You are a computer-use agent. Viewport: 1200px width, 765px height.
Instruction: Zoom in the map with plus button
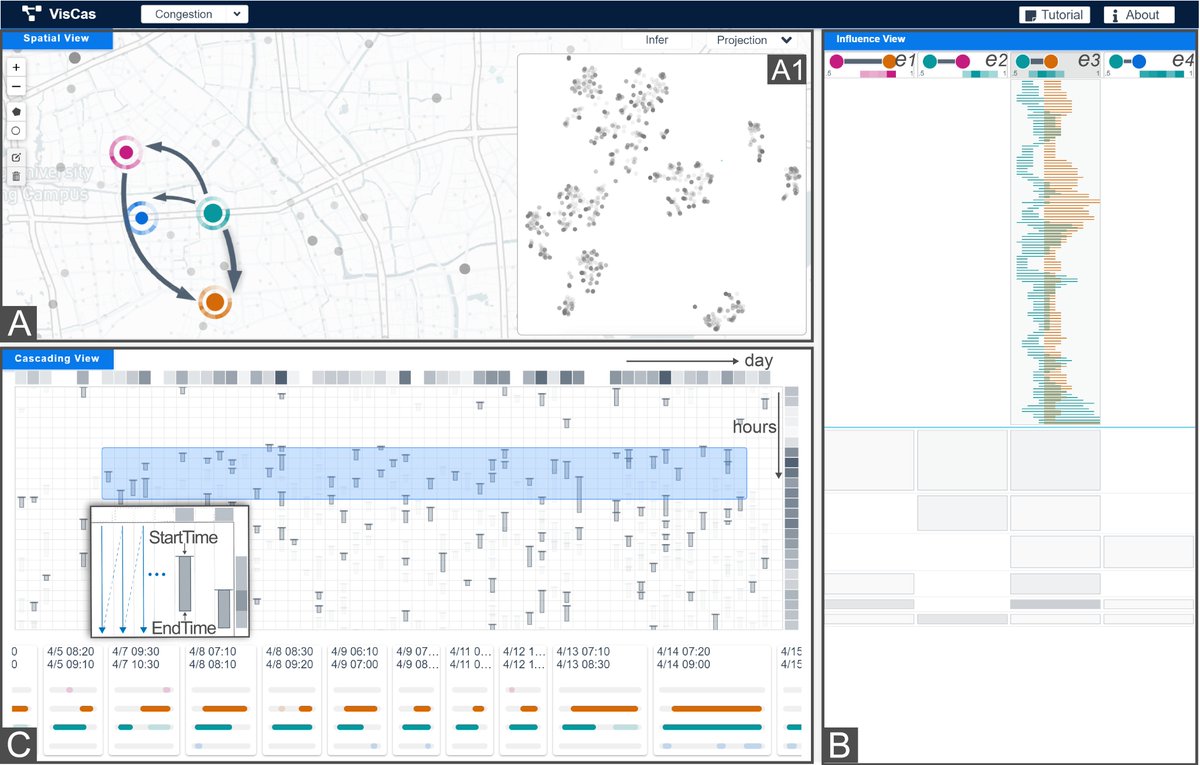point(16,67)
